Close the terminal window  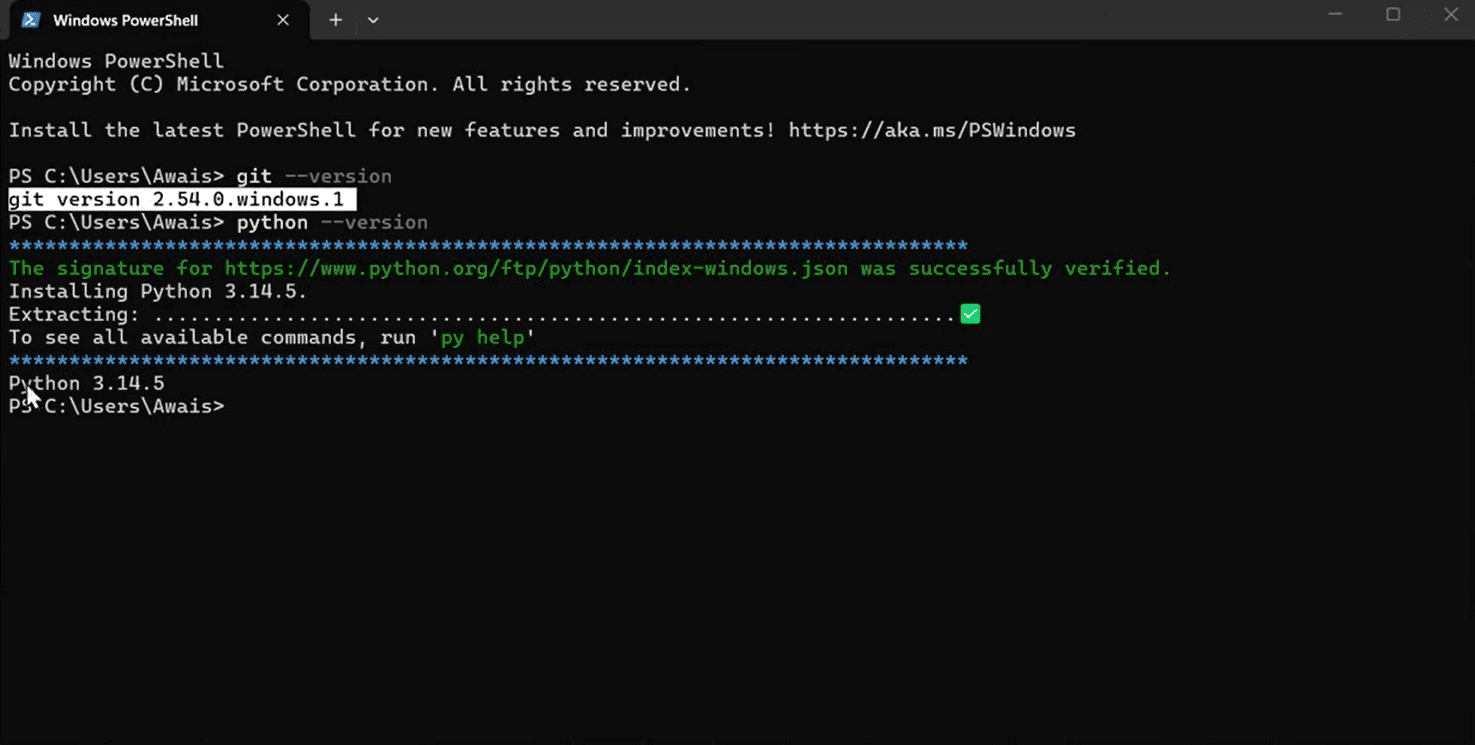click(1451, 14)
